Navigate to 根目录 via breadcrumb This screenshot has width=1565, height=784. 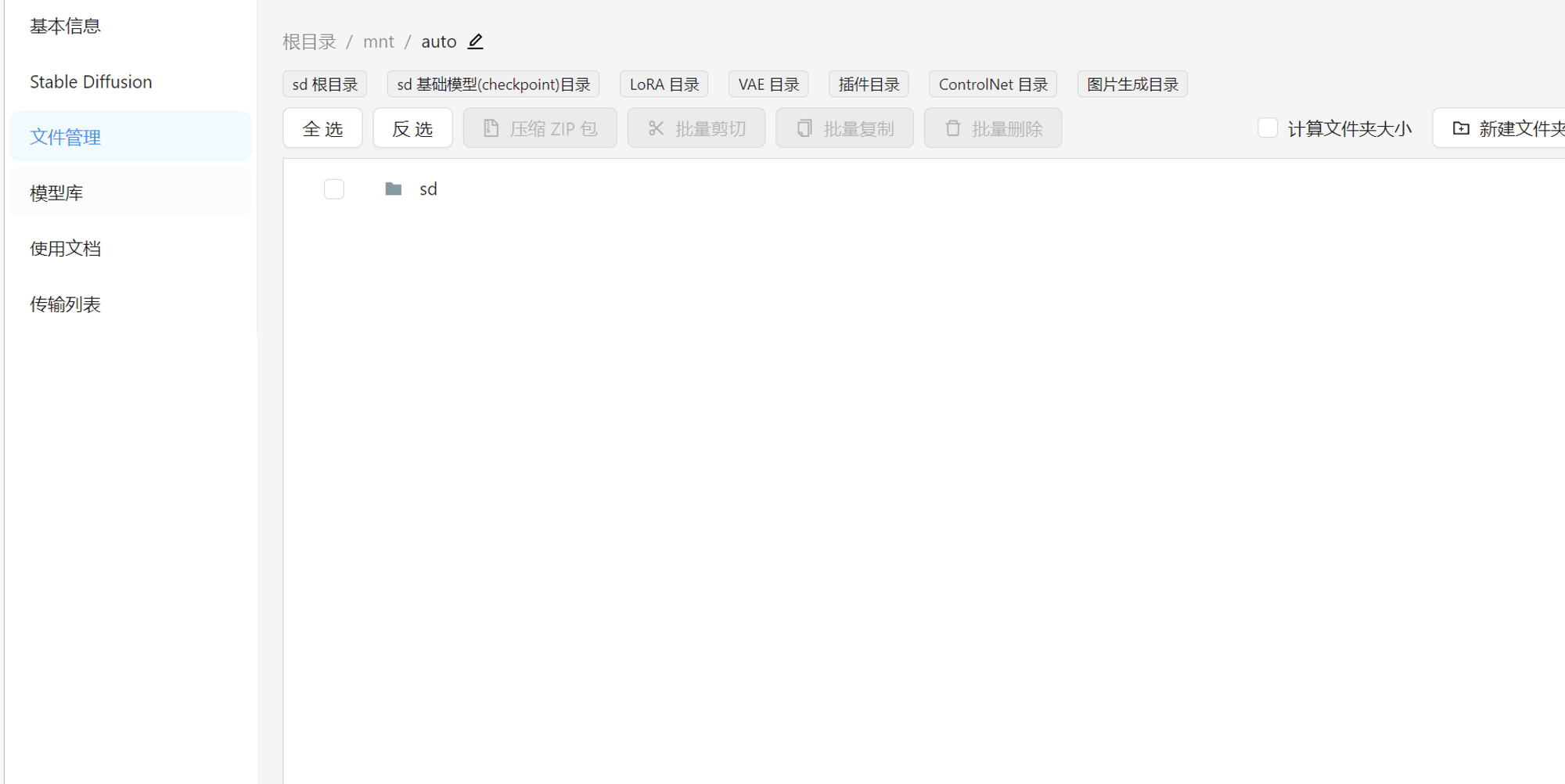pyautogui.click(x=308, y=41)
